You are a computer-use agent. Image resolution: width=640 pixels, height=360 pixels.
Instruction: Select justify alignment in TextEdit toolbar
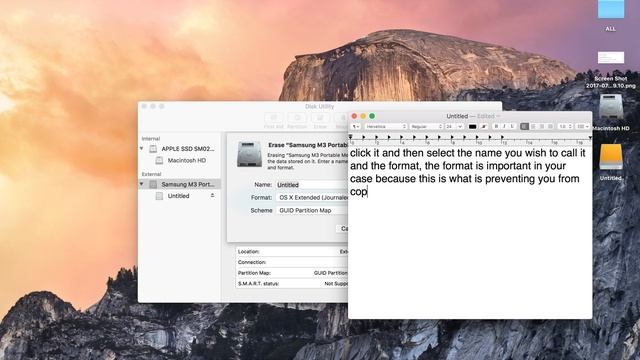coord(550,127)
